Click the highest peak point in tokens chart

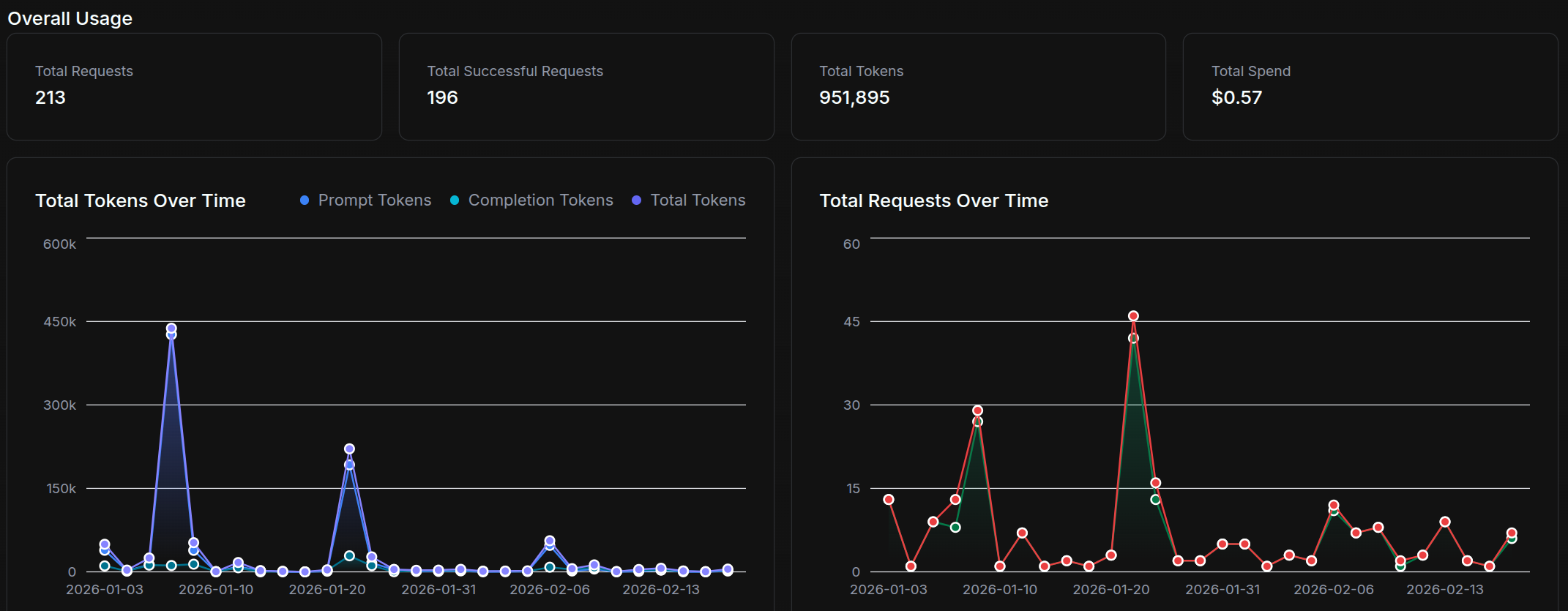click(x=171, y=329)
